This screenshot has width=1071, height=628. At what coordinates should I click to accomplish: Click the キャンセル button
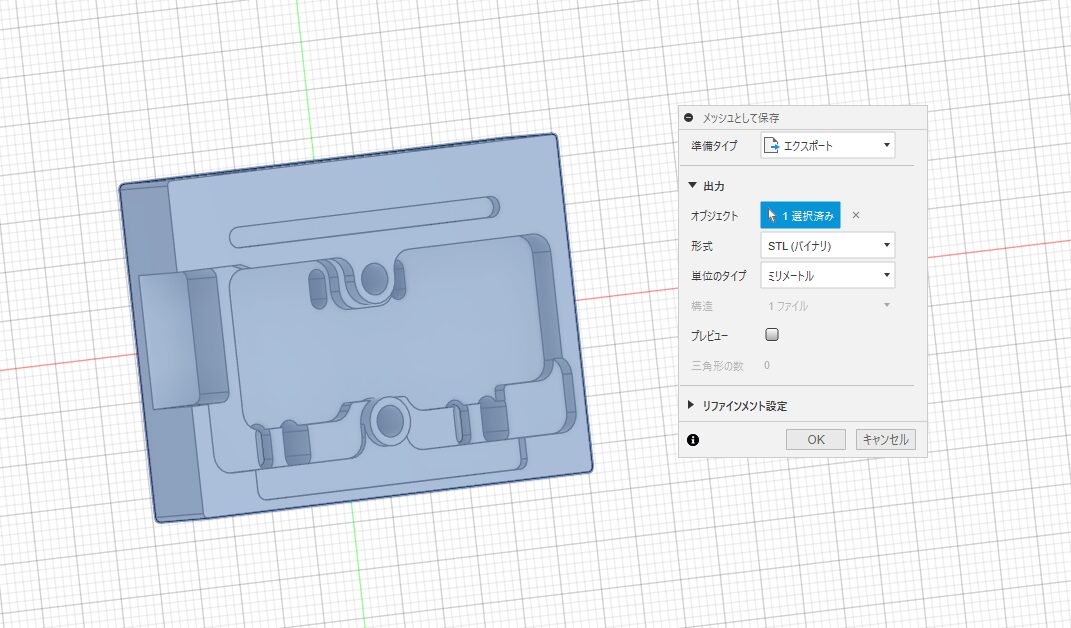click(885, 439)
